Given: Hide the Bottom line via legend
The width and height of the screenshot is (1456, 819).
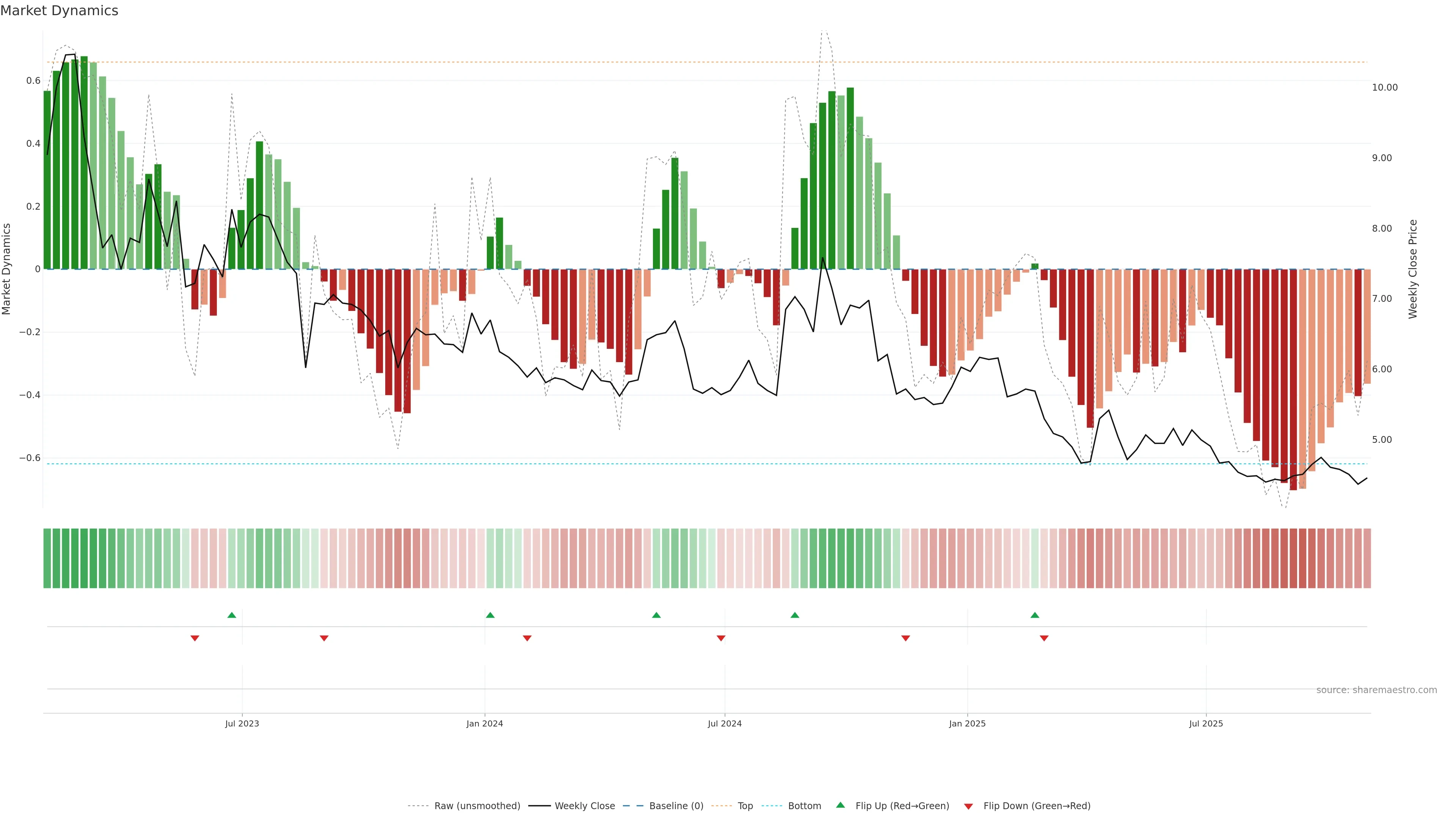Looking at the screenshot, I should 804,806.
